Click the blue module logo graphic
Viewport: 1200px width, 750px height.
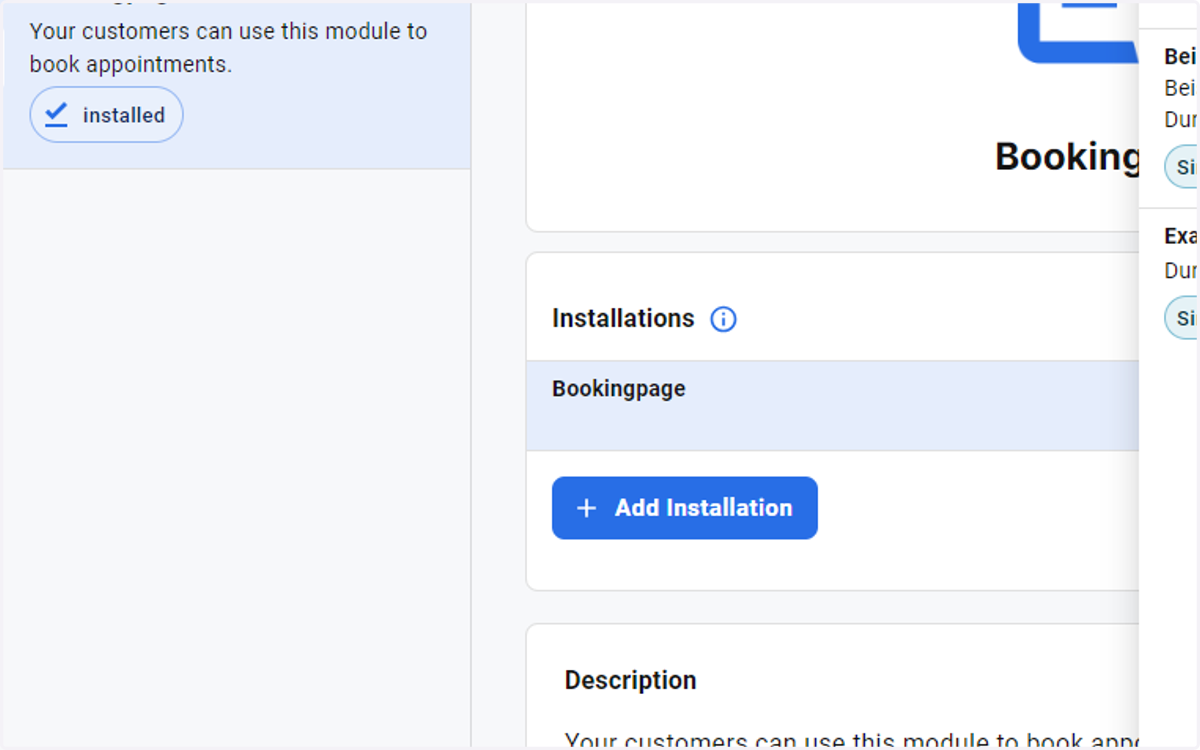1078,32
